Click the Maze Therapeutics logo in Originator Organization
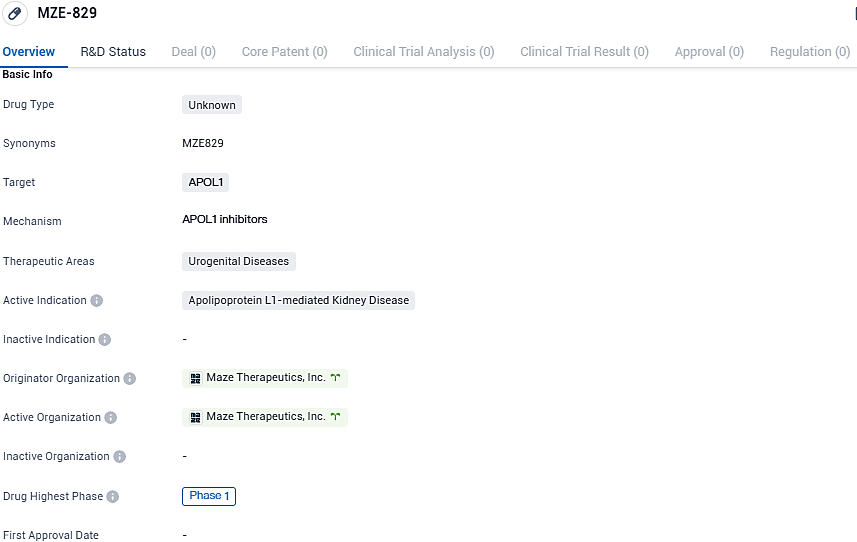The height and width of the screenshot is (542, 857). pos(196,379)
